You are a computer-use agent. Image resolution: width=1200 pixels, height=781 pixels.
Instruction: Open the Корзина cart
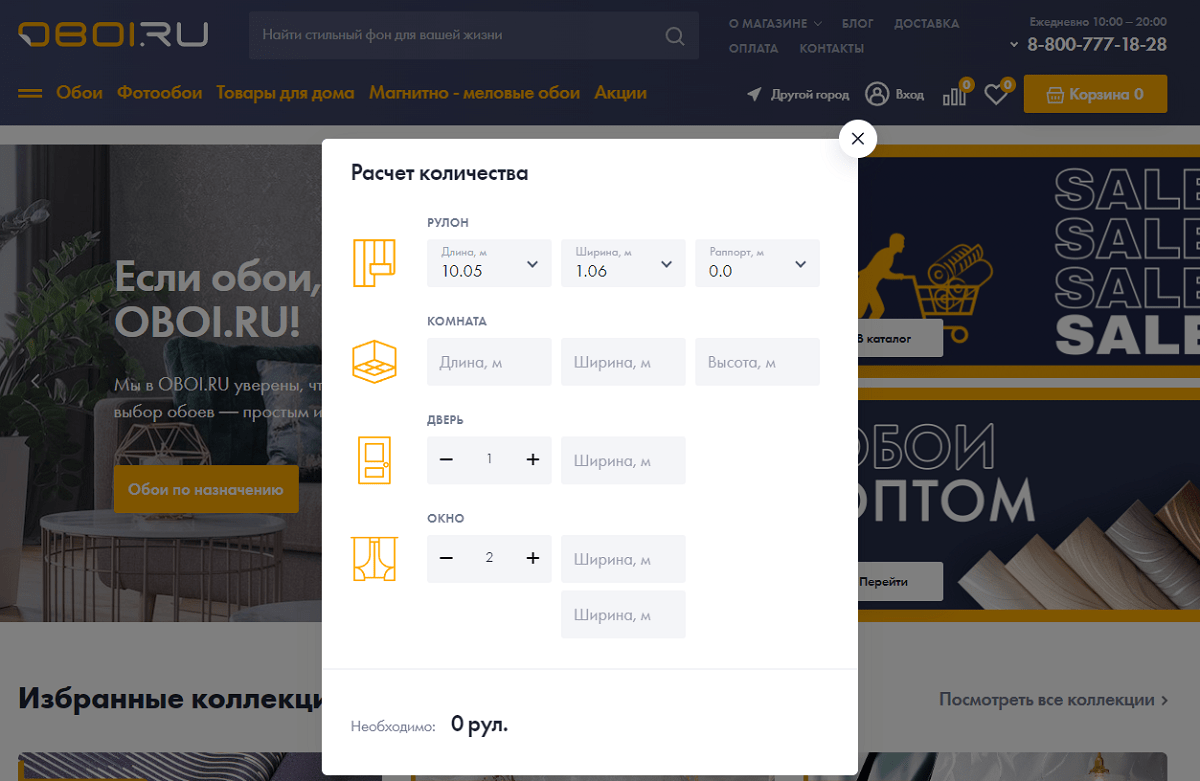[x=1095, y=93]
